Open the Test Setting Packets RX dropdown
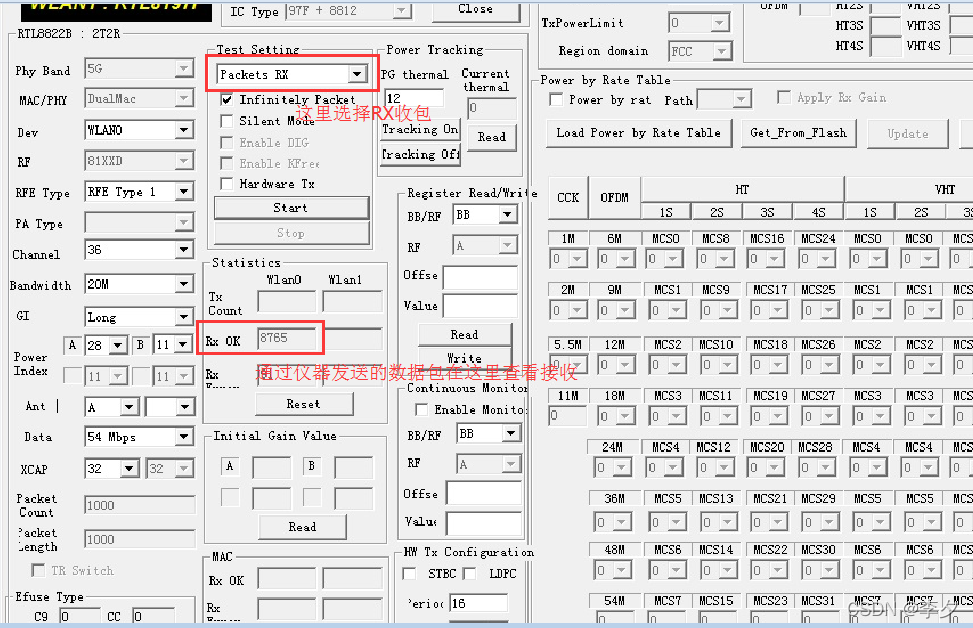The image size is (973, 628). [356, 74]
